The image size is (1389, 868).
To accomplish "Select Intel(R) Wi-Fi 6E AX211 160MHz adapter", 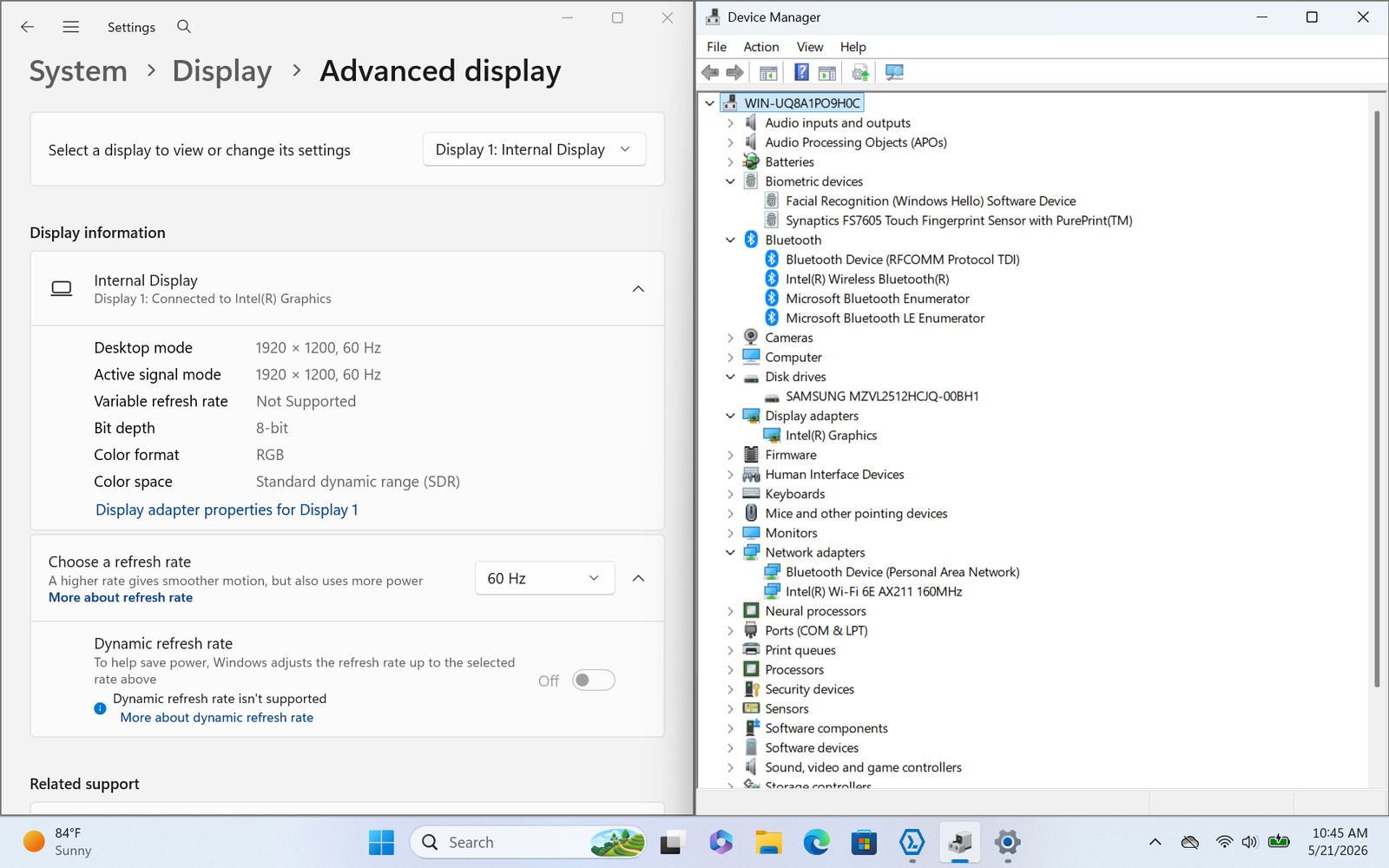I will [x=873, y=592].
